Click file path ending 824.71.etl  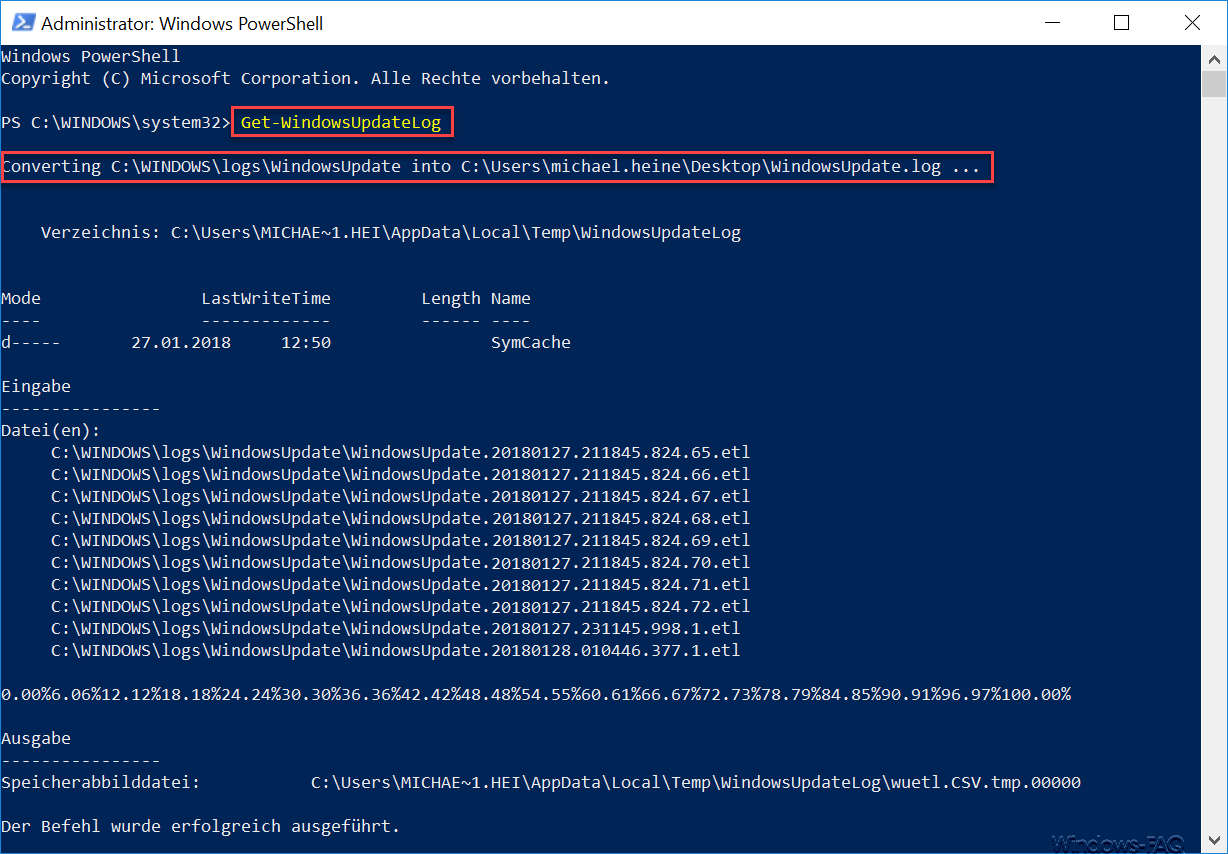point(401,584)
